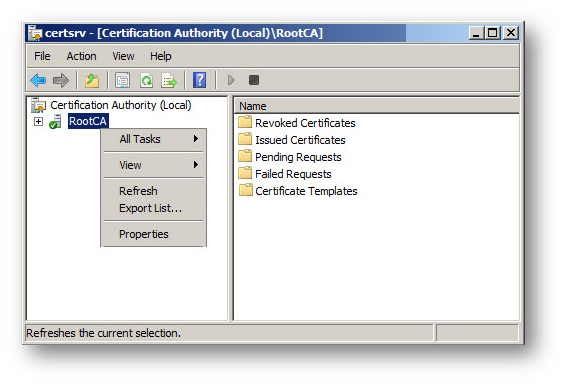Click the Certification Authority (Local) root icon
567x387 pixels.
pos(38,105)
